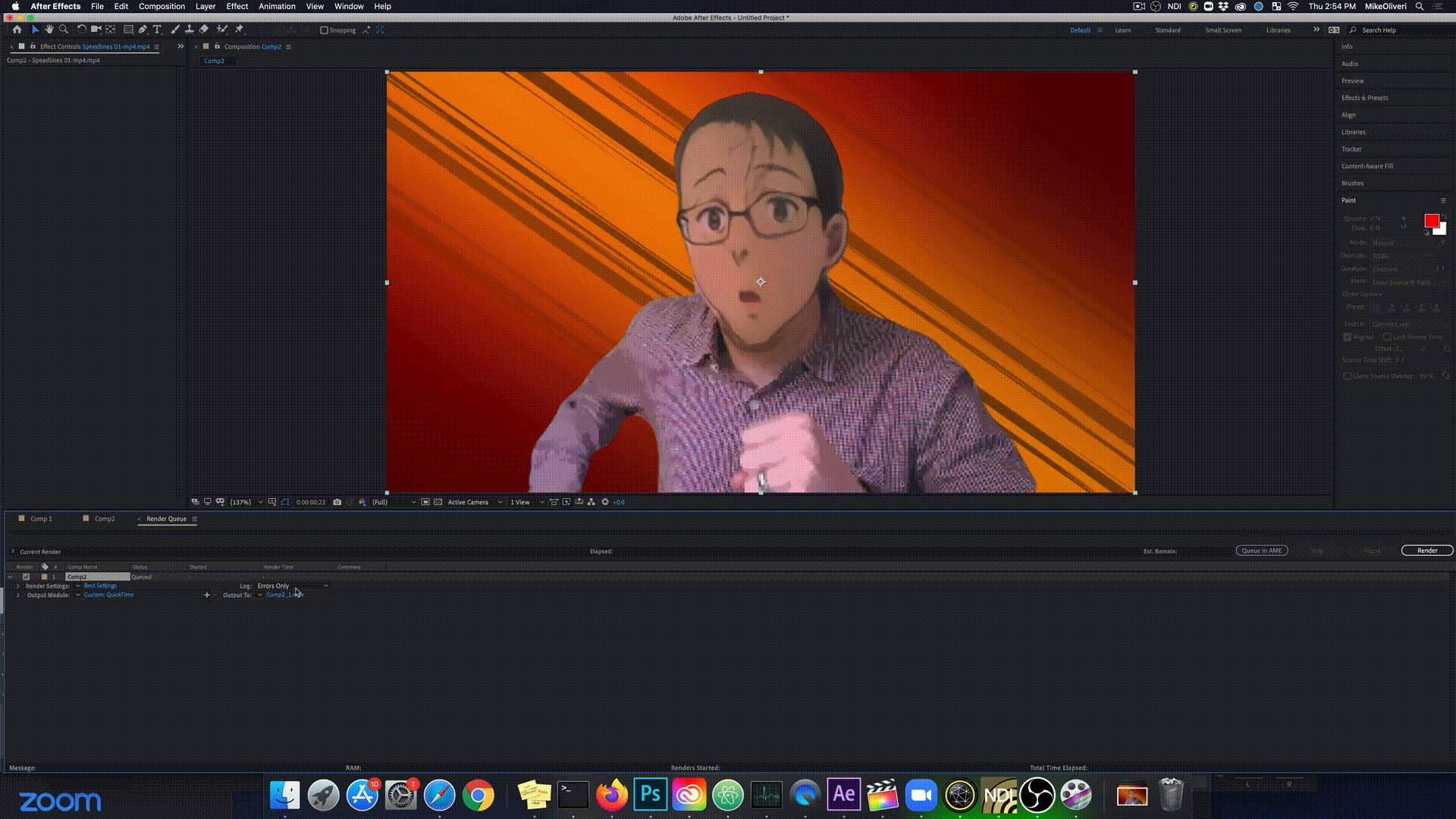The width and height of the screenshot is (1456, 819).
Task: Select the Clone Stamp tool
Action: tap(189, 30)
